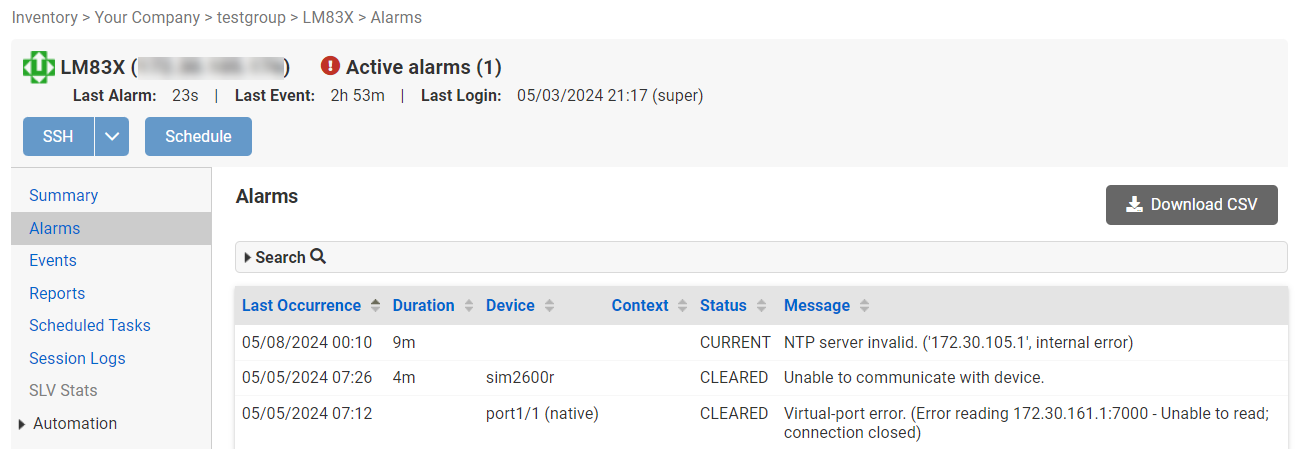Click the SSH button
This screenshot has width=1297, height=449.
[x=58, y=137]
